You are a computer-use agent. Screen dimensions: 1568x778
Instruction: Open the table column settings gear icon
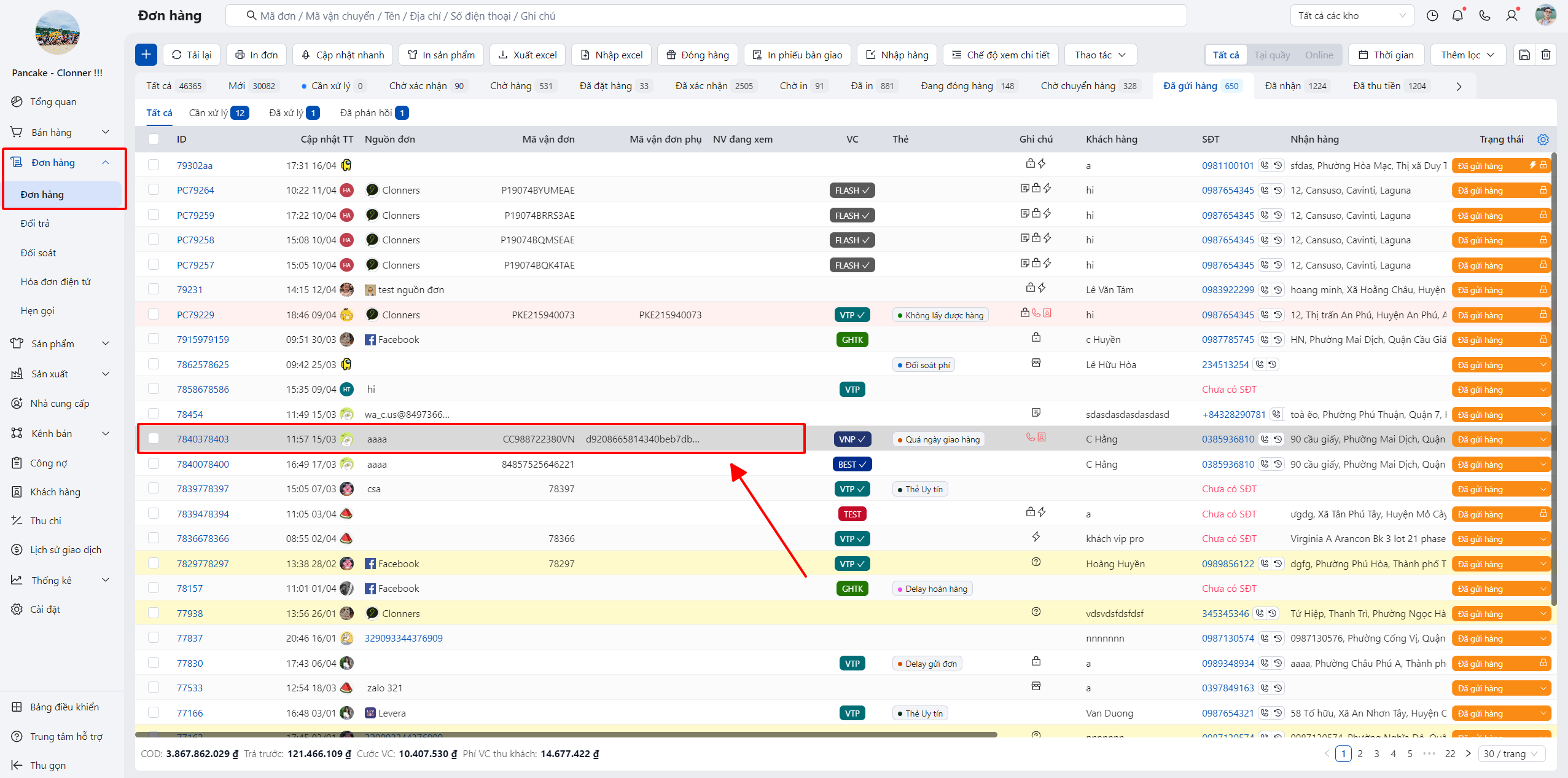click(1543, 139)
